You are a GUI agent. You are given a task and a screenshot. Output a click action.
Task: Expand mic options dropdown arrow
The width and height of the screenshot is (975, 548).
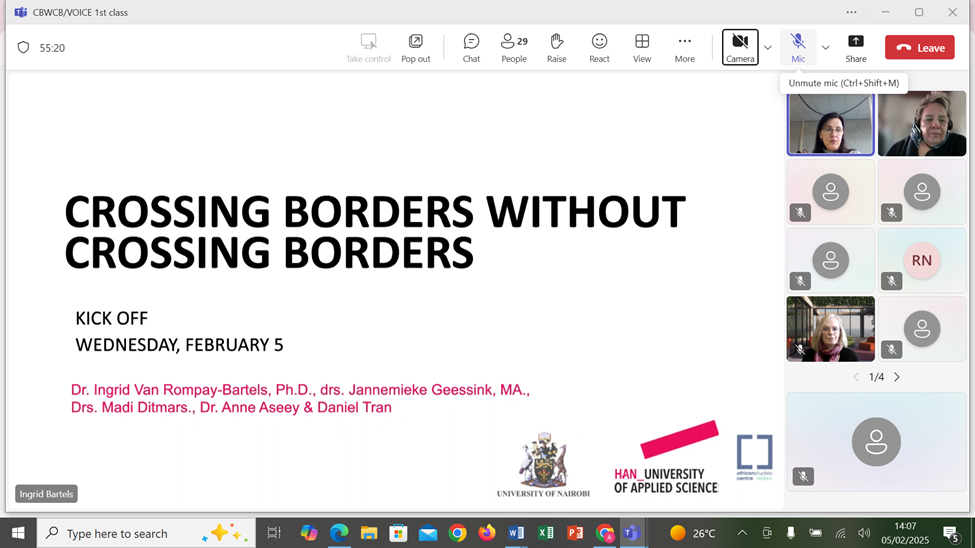coord(825,47)
